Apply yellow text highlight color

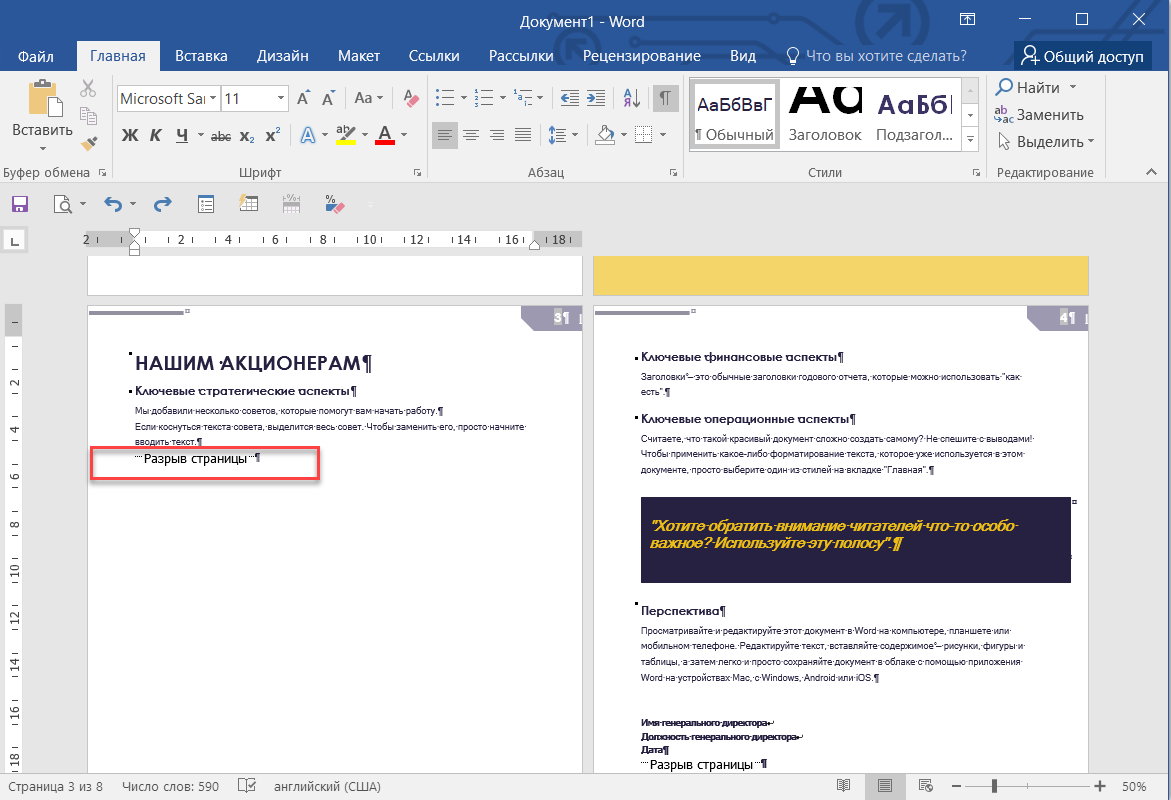coord(345,135)
